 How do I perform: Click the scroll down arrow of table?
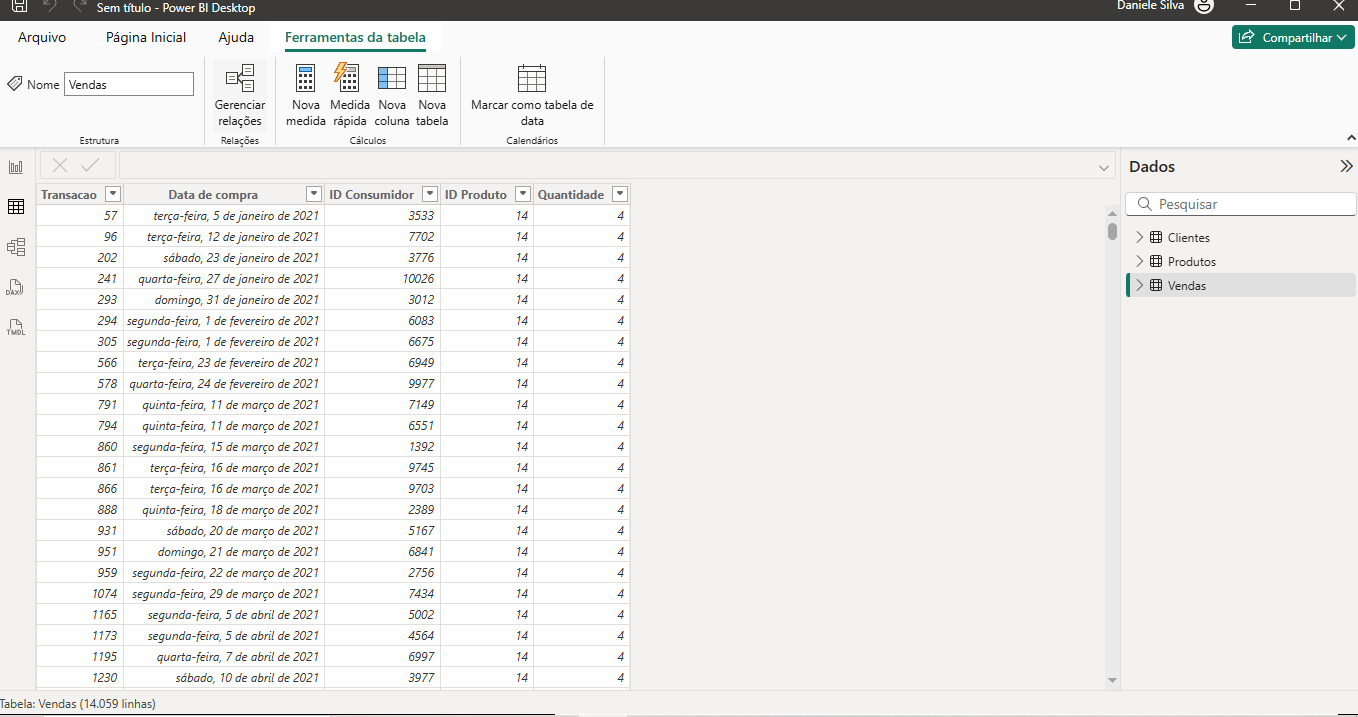[1112, 680]
